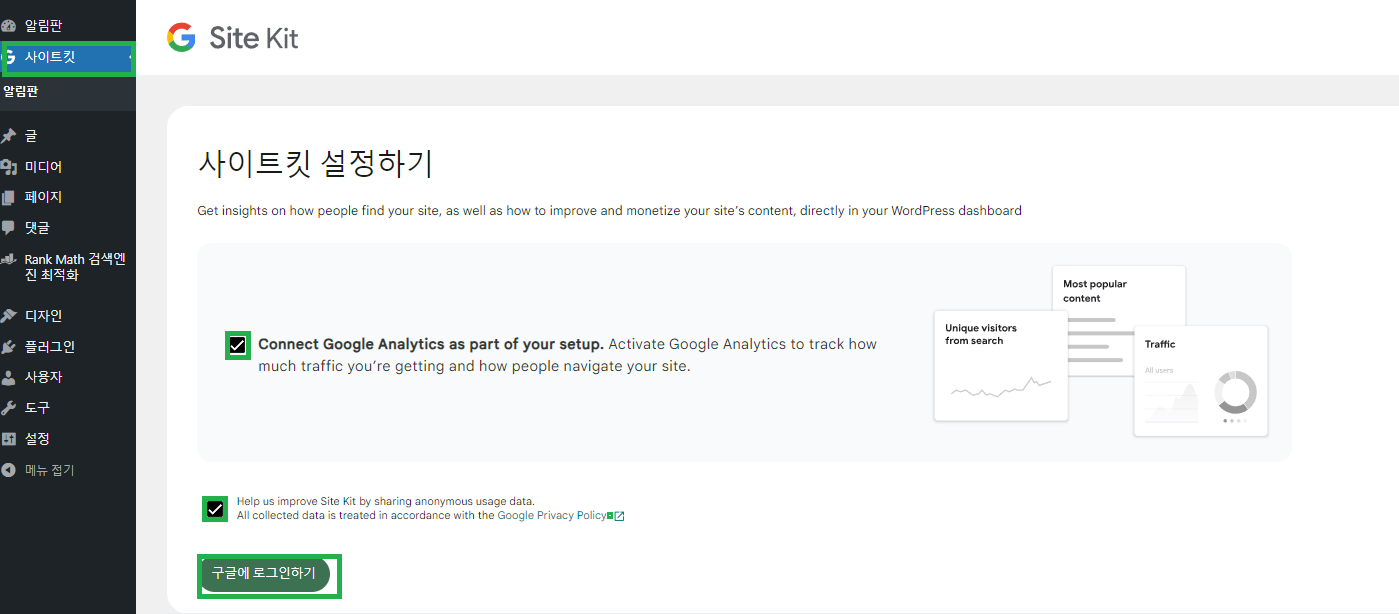Click the collapse arrow icon beside 메뉴 접기
This screenshot has width=1399, height=614.
tap(8, 470)
